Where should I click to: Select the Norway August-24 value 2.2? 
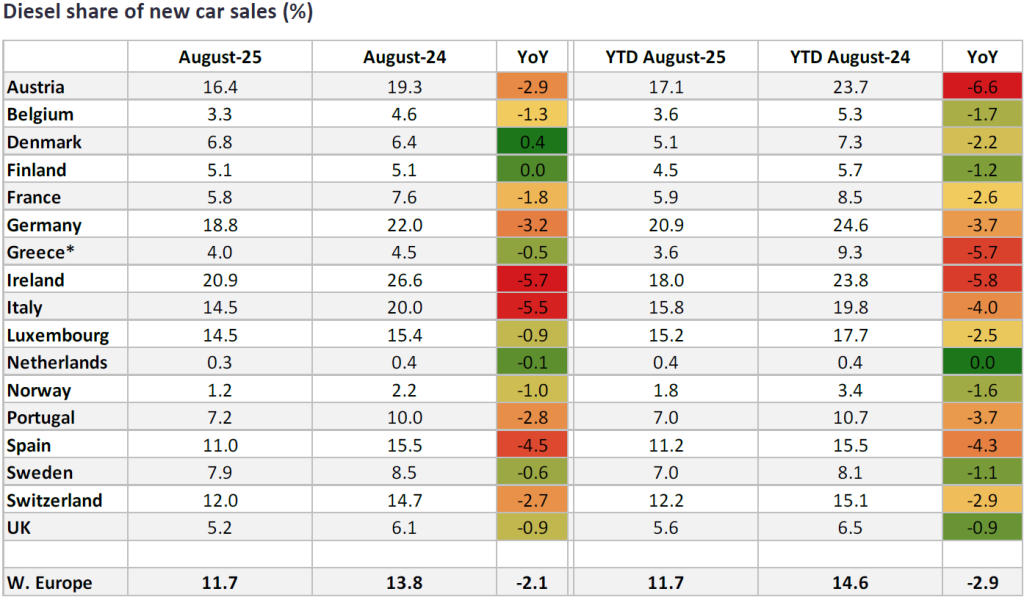coord(405,390)
